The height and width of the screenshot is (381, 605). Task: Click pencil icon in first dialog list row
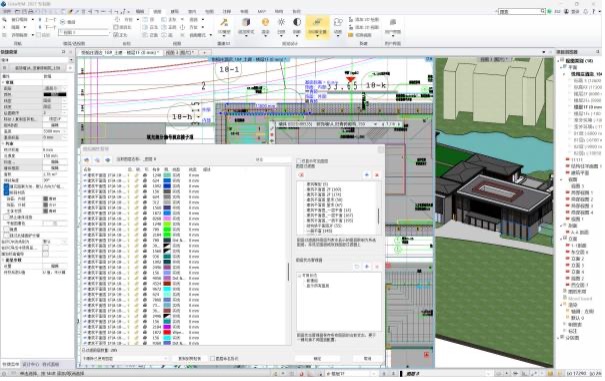[x=136, y=175]
